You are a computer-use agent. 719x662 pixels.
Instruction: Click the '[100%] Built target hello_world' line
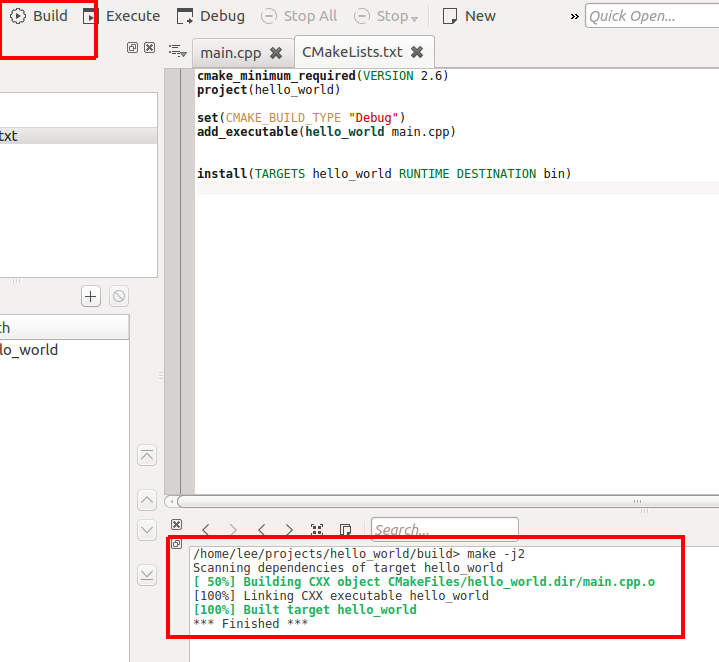click(x=305, y=610)
